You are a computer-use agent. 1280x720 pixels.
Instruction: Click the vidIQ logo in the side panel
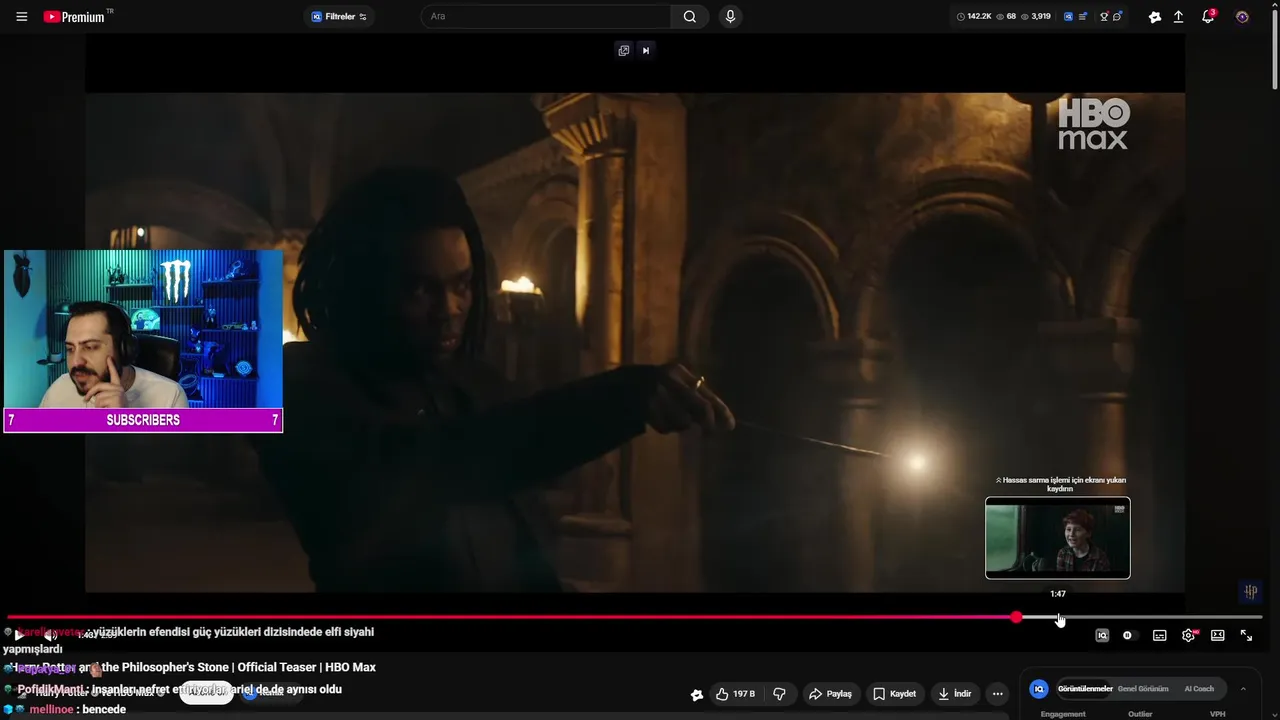1039,689
